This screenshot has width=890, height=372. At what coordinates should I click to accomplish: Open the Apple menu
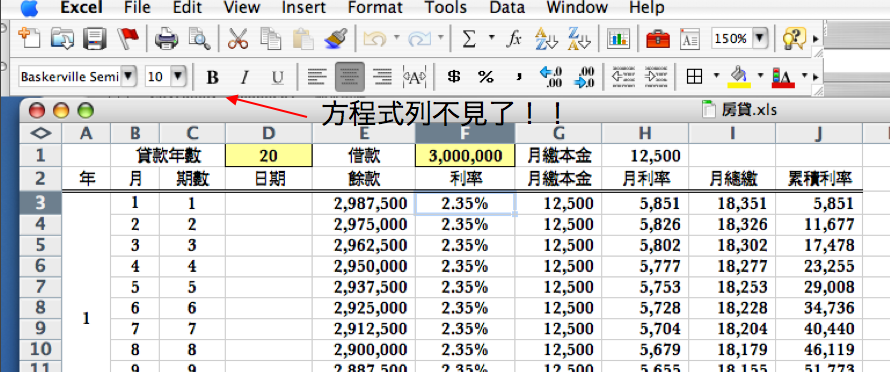pos(30,8)
